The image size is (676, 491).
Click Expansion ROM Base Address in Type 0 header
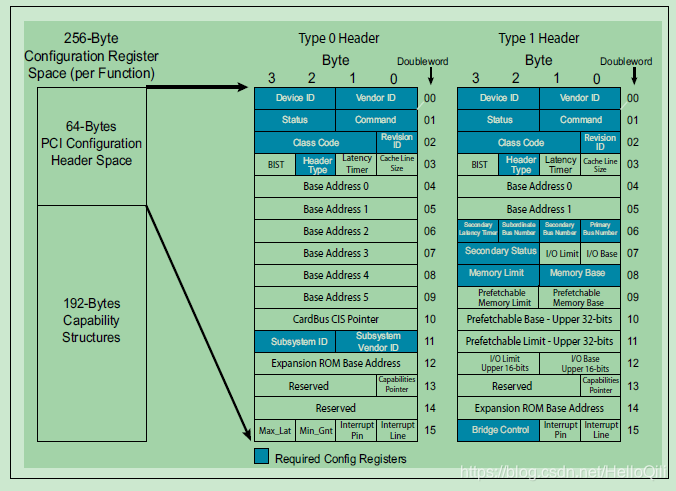click(336, 363)
